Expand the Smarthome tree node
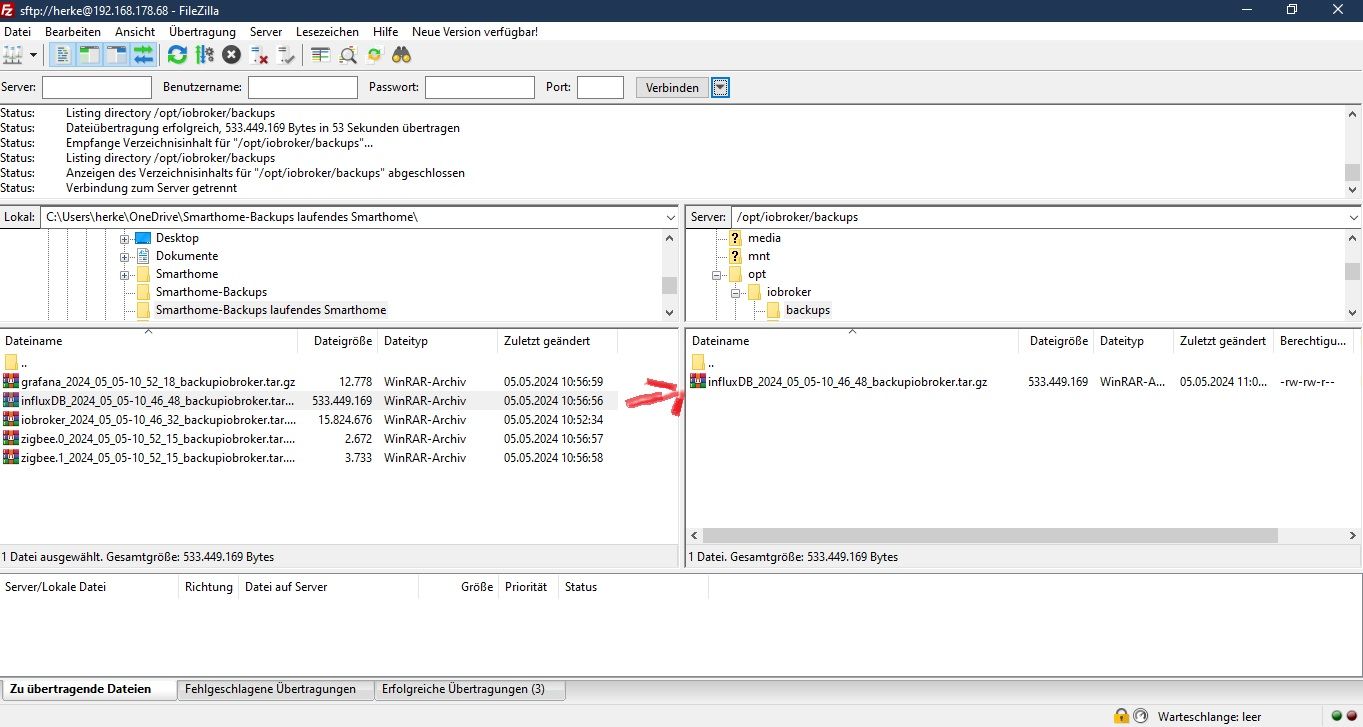The width and height of the screenshot is (1363, 727). coord(125,274)
